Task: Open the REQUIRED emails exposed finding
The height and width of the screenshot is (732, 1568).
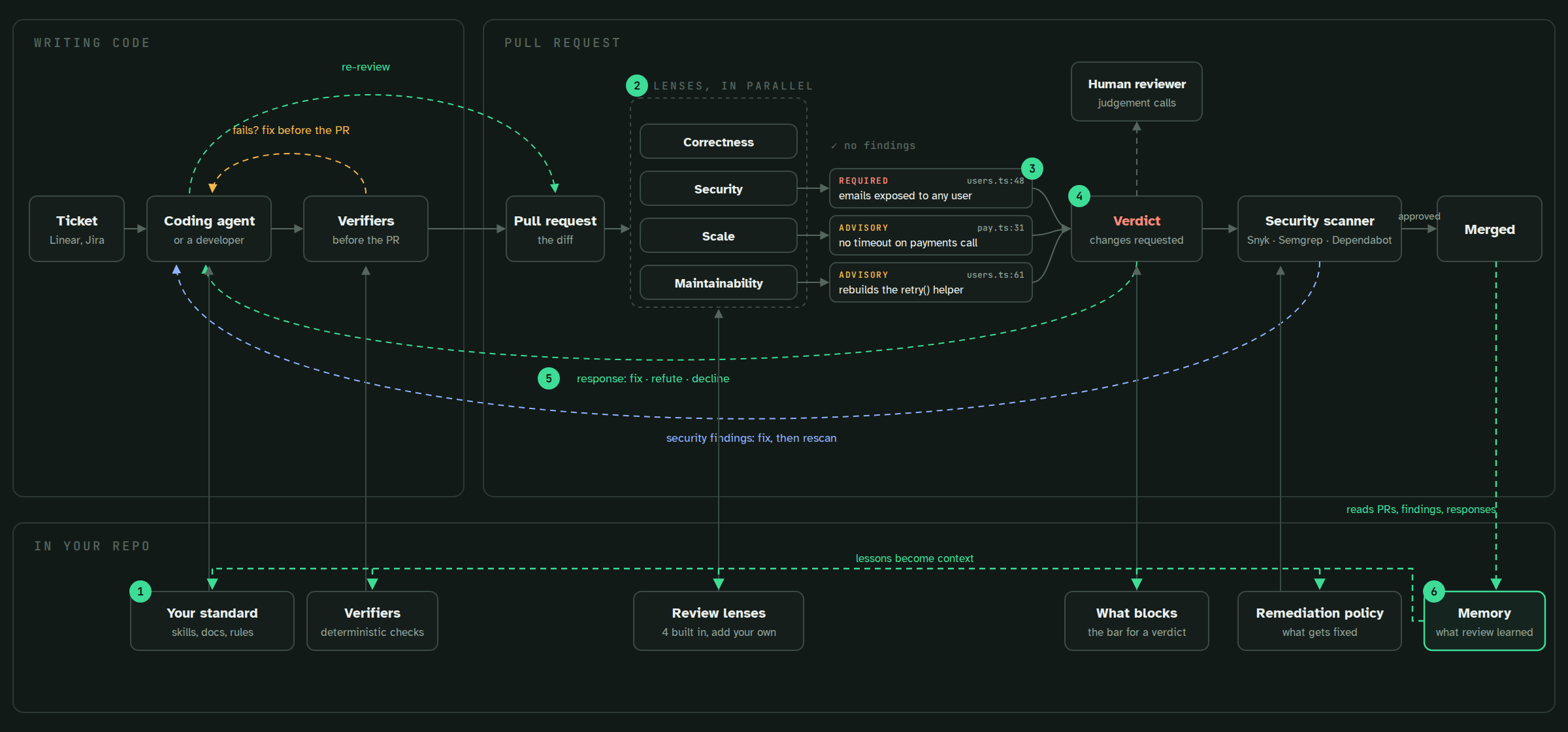Action: point(931,188)
